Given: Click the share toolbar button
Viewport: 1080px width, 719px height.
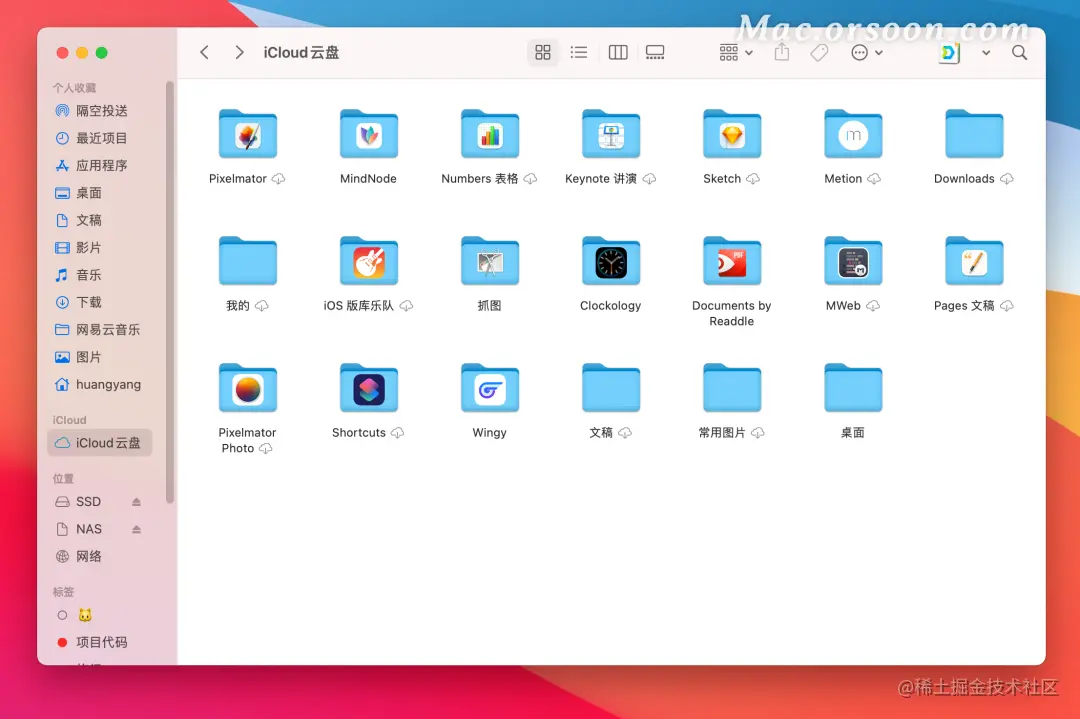Looking at the screenshot, I should point(782,52).
